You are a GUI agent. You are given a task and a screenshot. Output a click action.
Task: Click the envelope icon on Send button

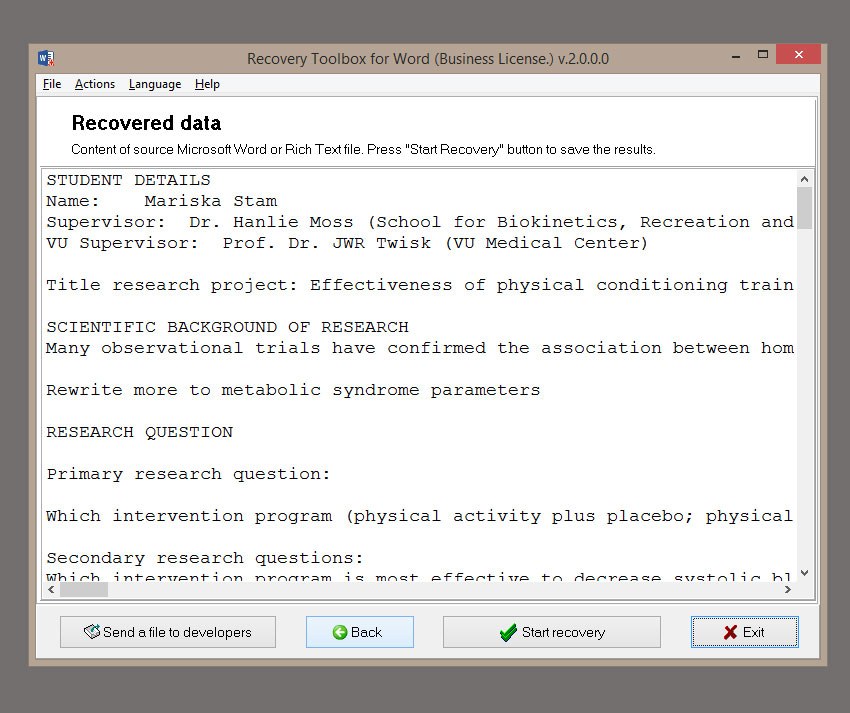click(x=92, y=631)
